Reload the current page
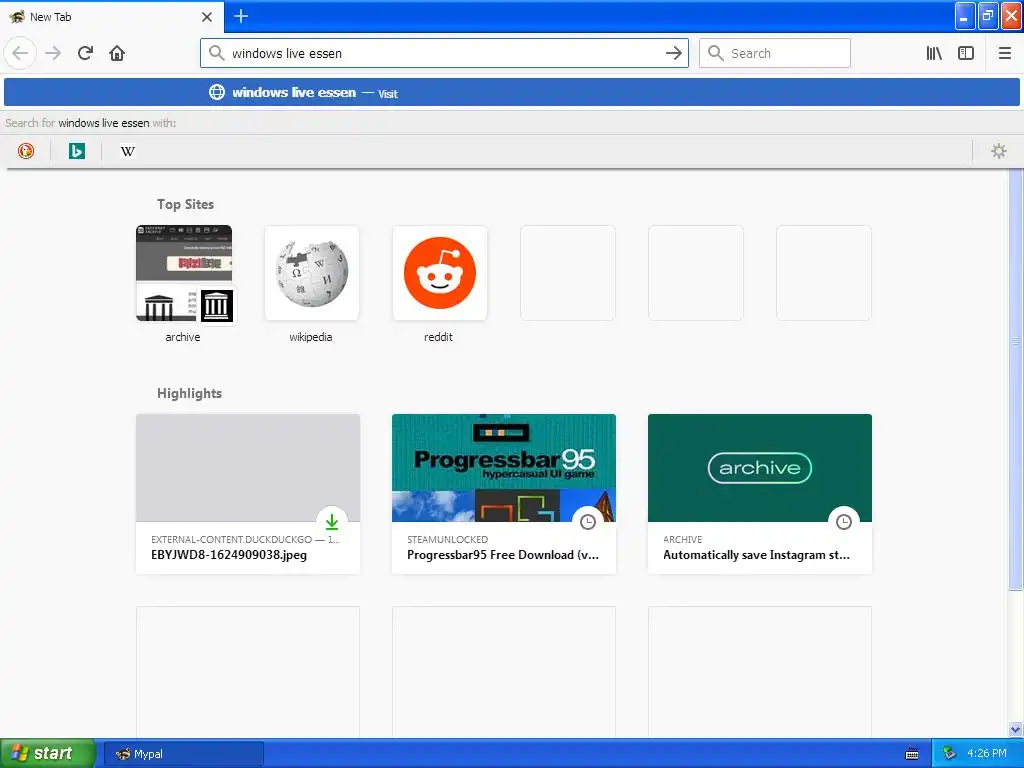The image size is (1024, 768). point(85,53)
